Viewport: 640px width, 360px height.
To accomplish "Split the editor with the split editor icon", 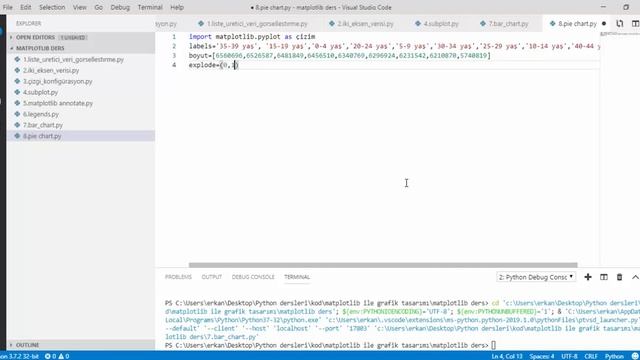I will point(635,24).
